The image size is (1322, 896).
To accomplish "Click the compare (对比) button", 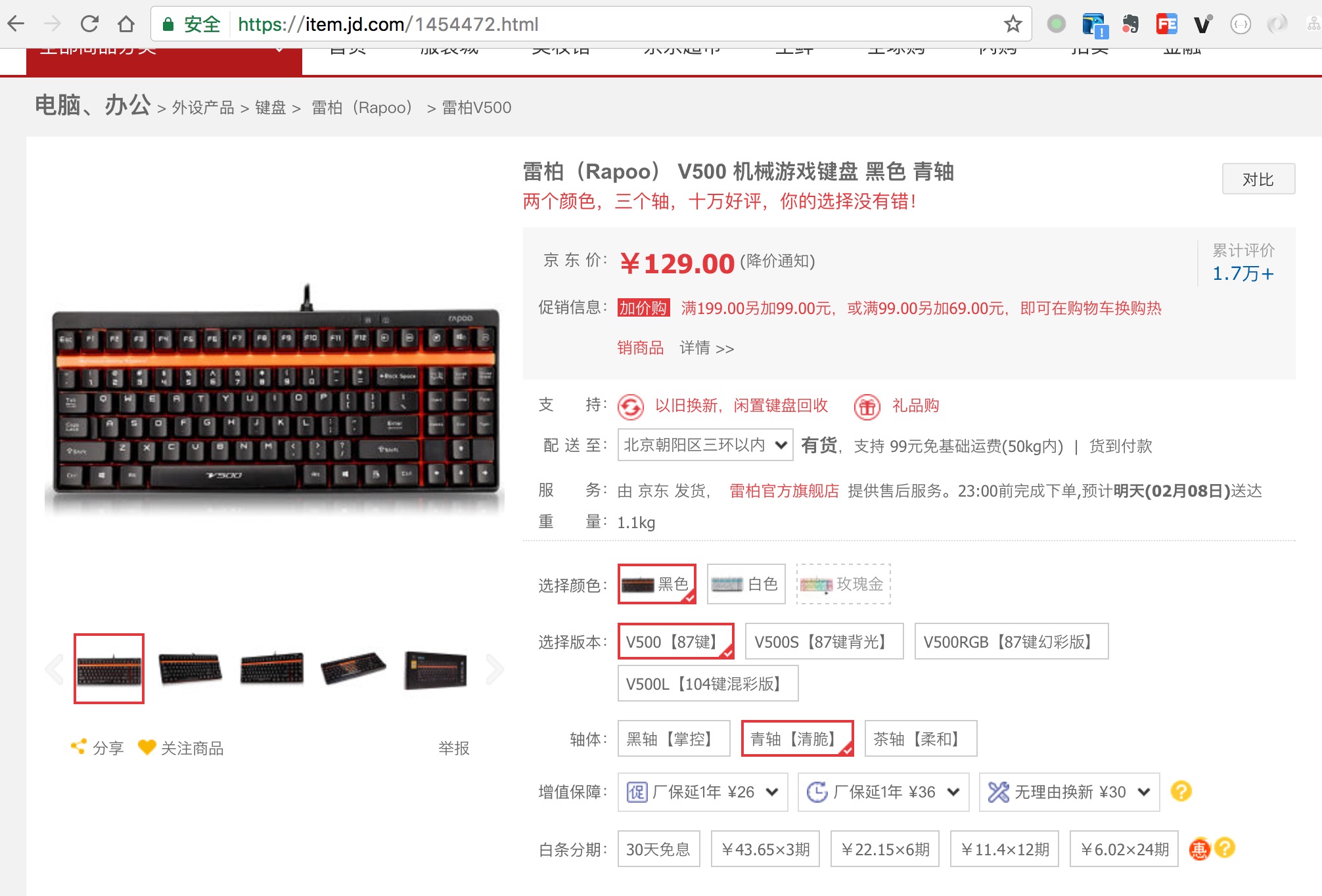I will pos(1258,179).
